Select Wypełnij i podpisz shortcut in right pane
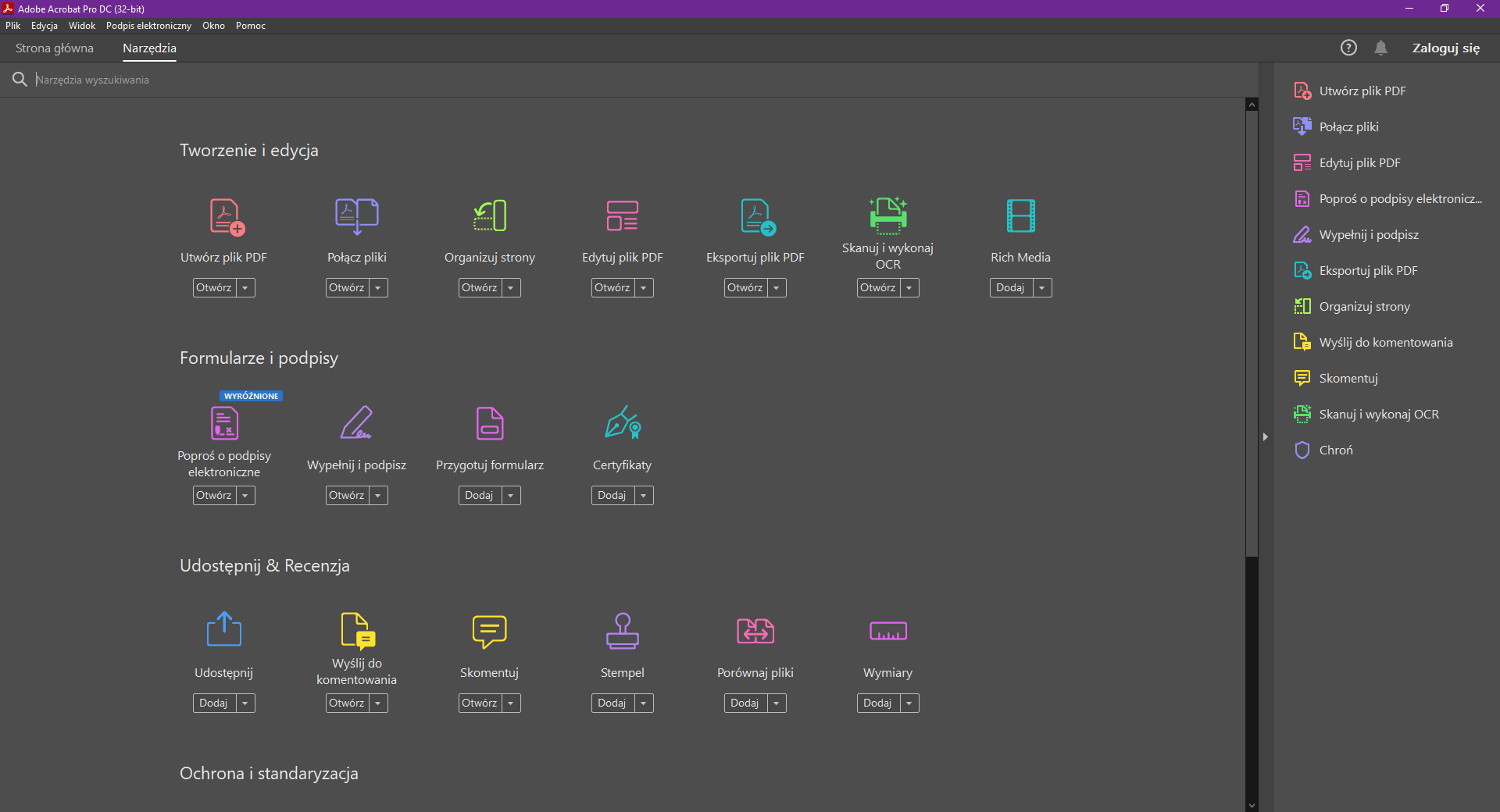The width and height of the screenshot is (1500, 812). tap(1356, 235)
